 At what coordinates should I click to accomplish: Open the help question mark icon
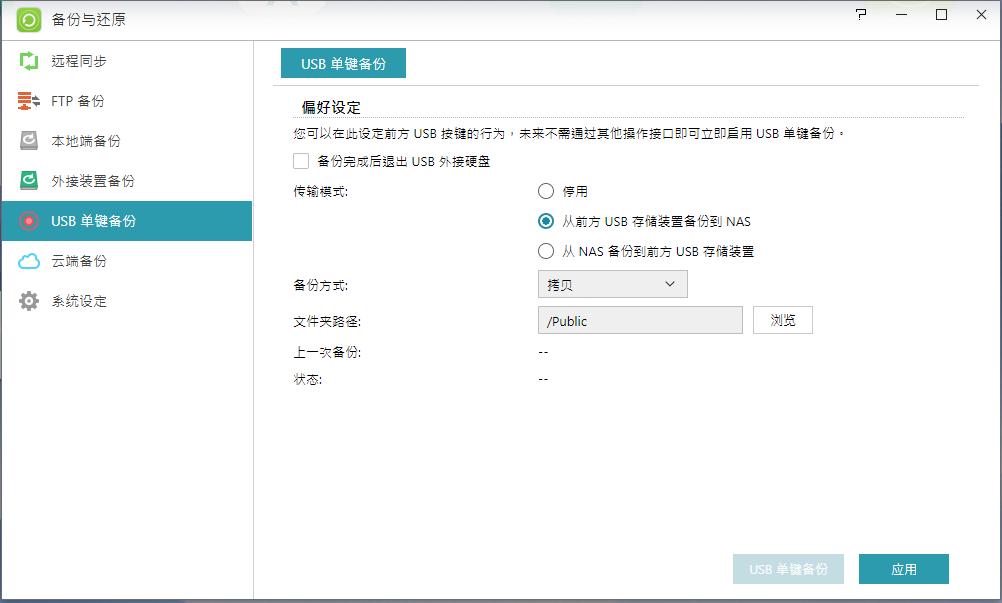click(860, 16)
